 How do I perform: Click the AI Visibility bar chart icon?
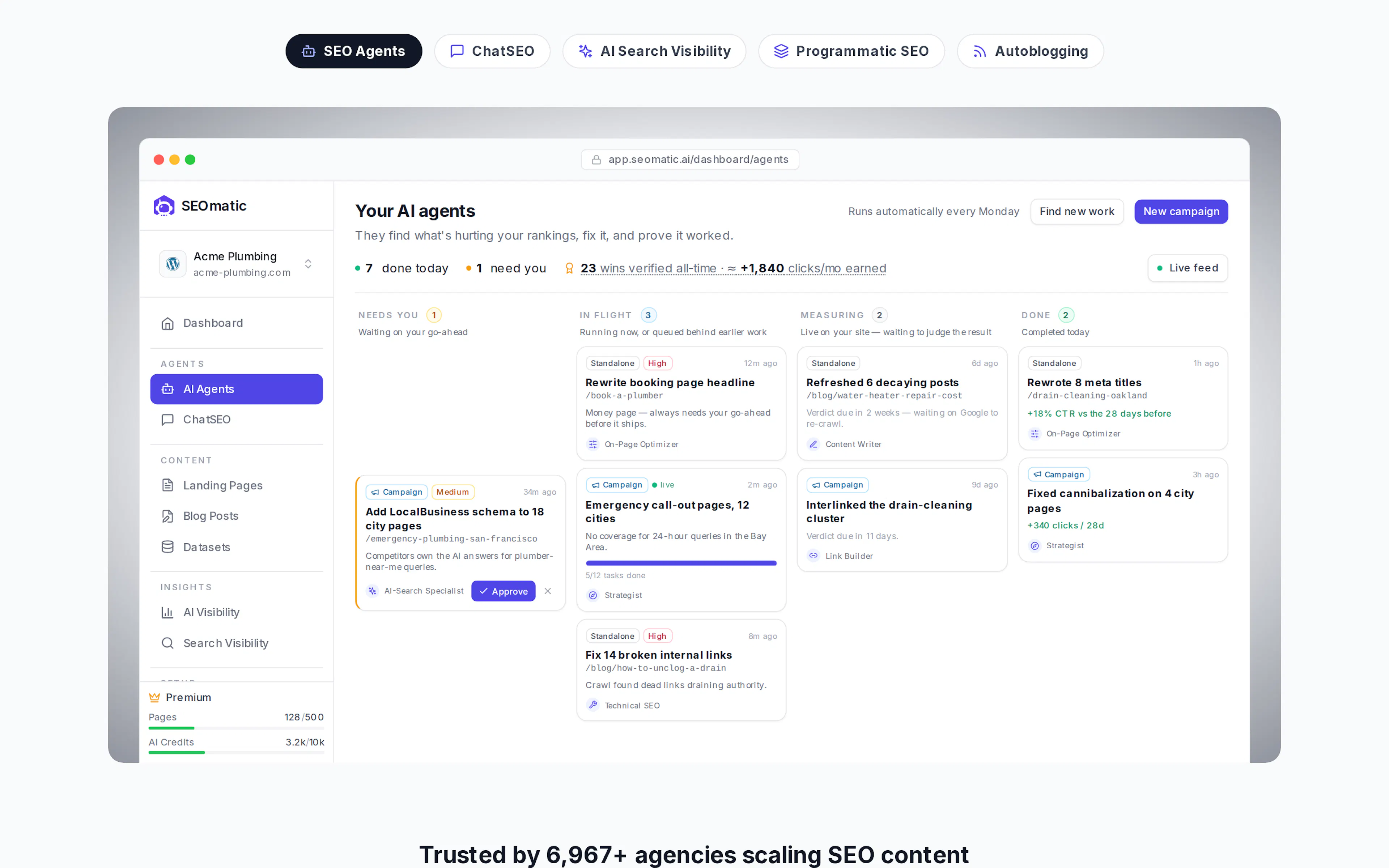click(167, 613)
